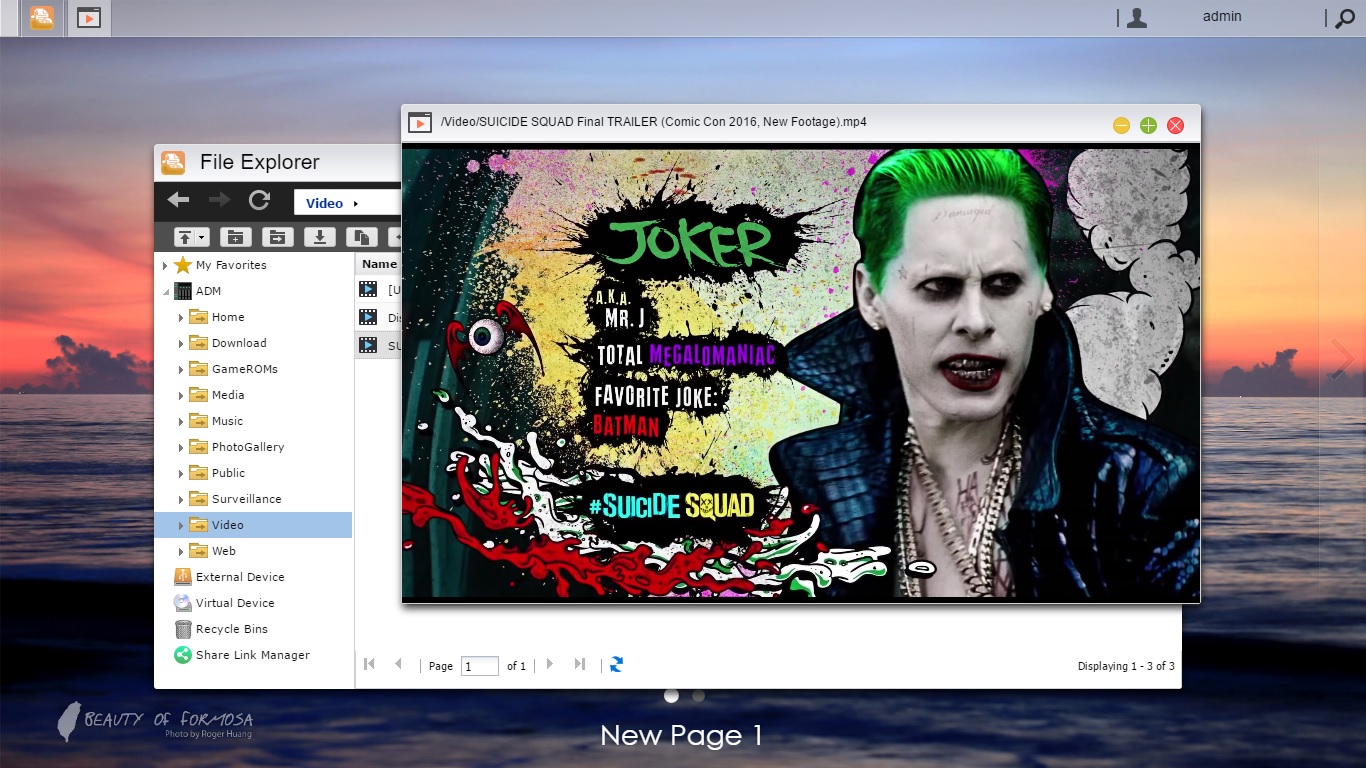Go forward in File Explorer

click(x=219, y=200)
